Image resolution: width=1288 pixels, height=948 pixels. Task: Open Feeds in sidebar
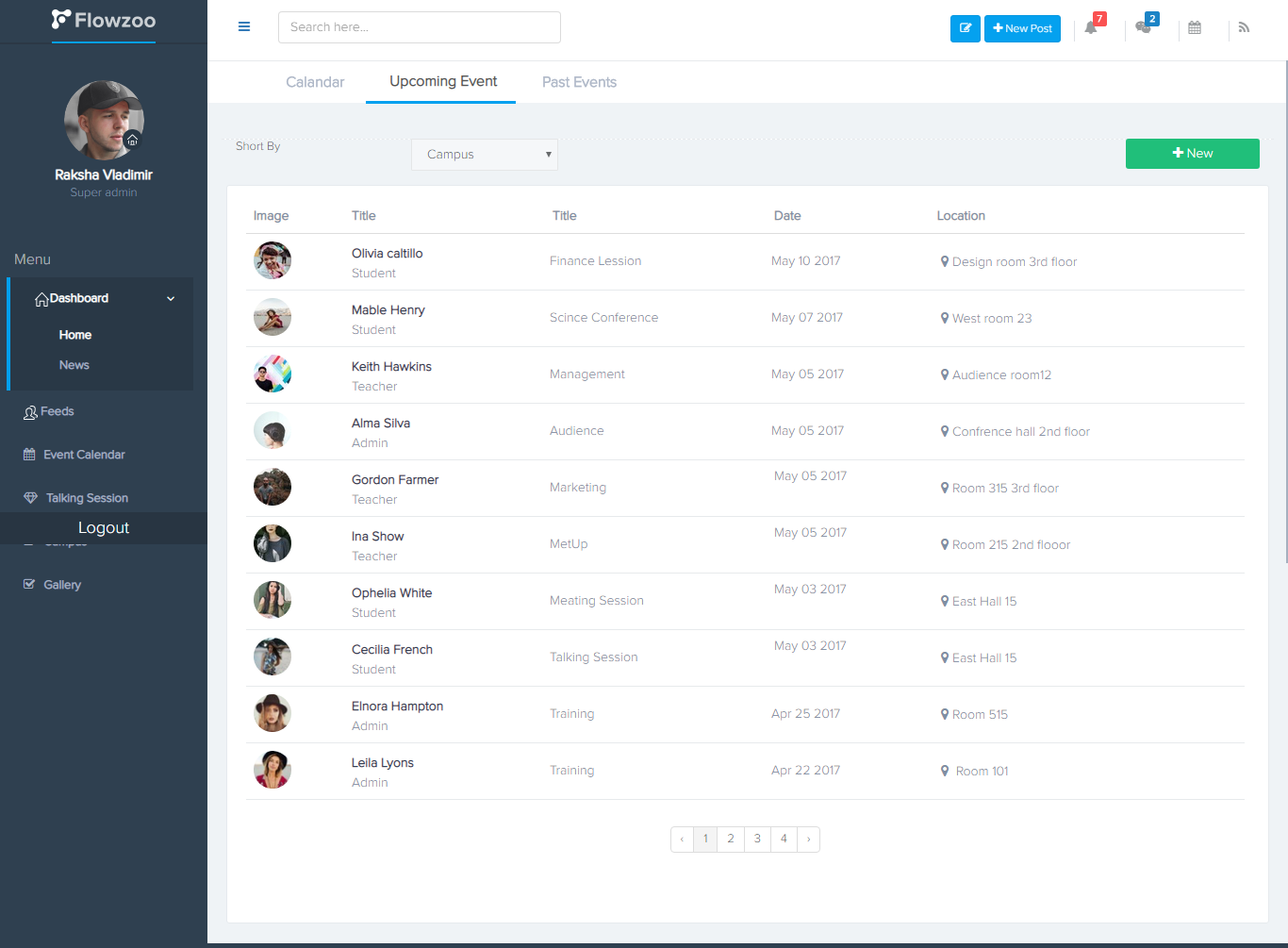pyautogui.click(x=49, y=412)
